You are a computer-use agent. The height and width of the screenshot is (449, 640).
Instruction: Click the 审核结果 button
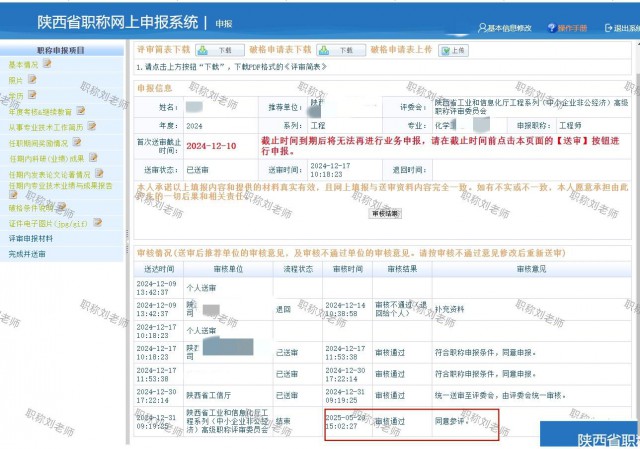pyautogui.click(x=384, y=214)
